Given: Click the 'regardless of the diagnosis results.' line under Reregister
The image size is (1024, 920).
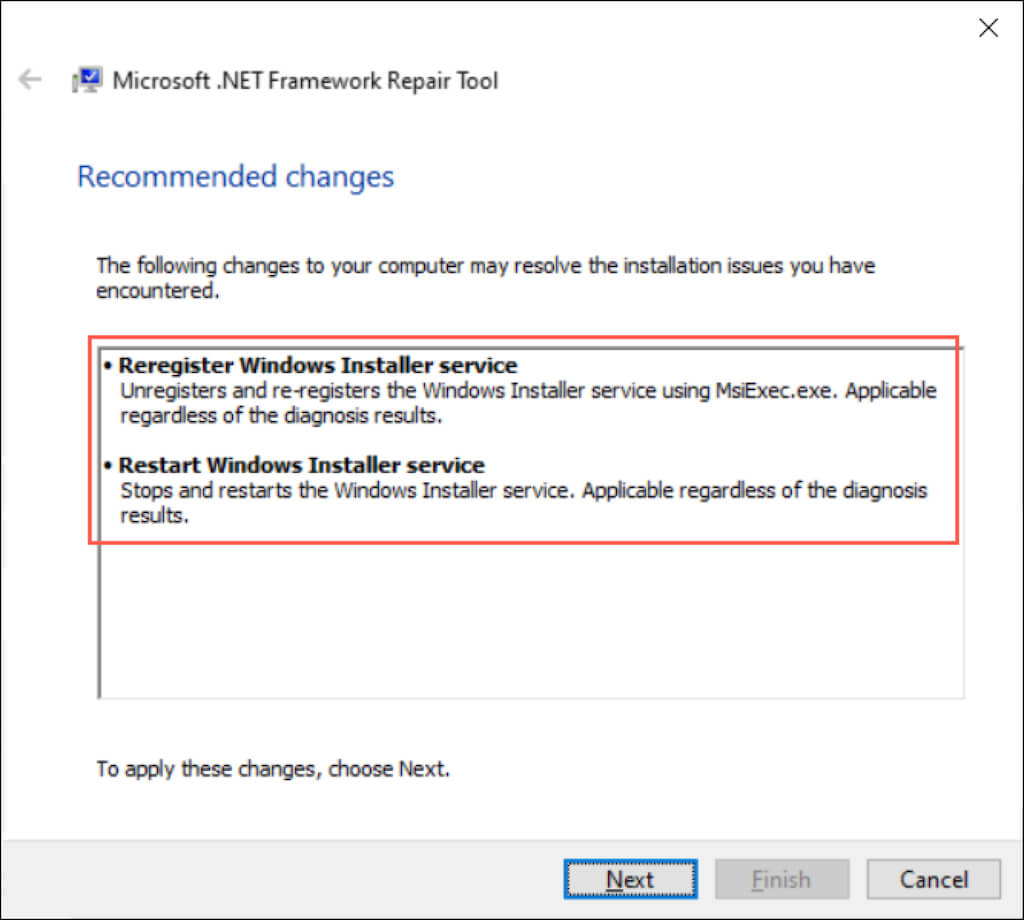Looking at the screenshot, I should pyautogui.click(x=280, y=415).
